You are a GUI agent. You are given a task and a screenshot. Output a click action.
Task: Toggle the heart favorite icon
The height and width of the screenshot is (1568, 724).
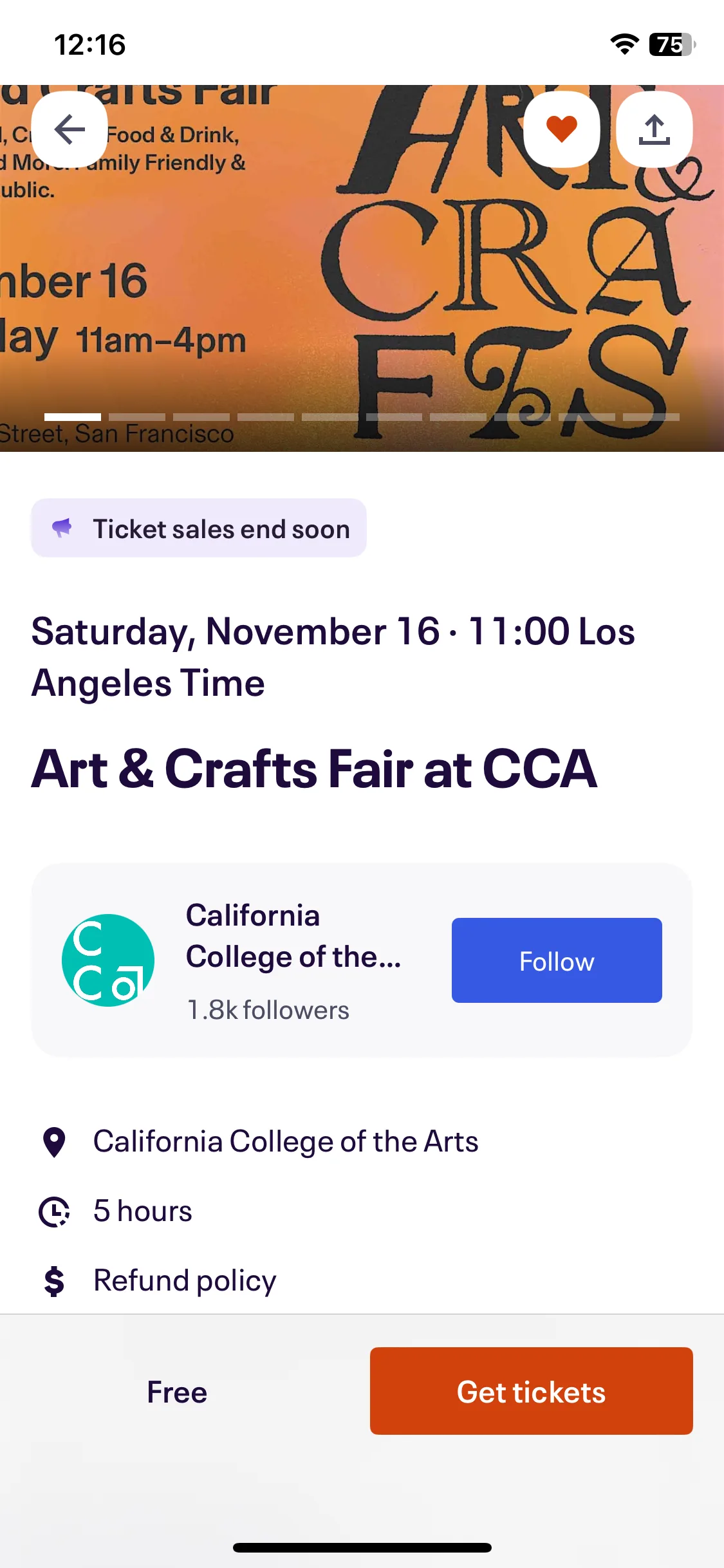coord(562,129)
